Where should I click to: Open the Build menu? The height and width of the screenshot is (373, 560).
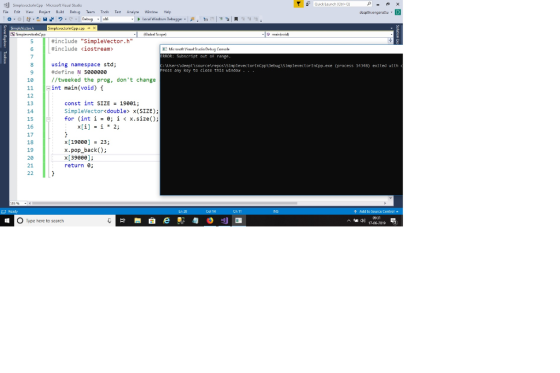point(60,12)
